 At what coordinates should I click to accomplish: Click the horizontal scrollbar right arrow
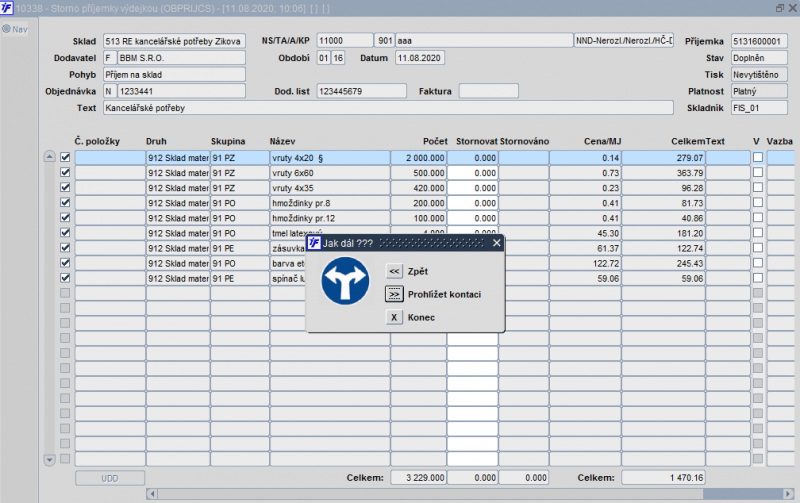(788, 493)
